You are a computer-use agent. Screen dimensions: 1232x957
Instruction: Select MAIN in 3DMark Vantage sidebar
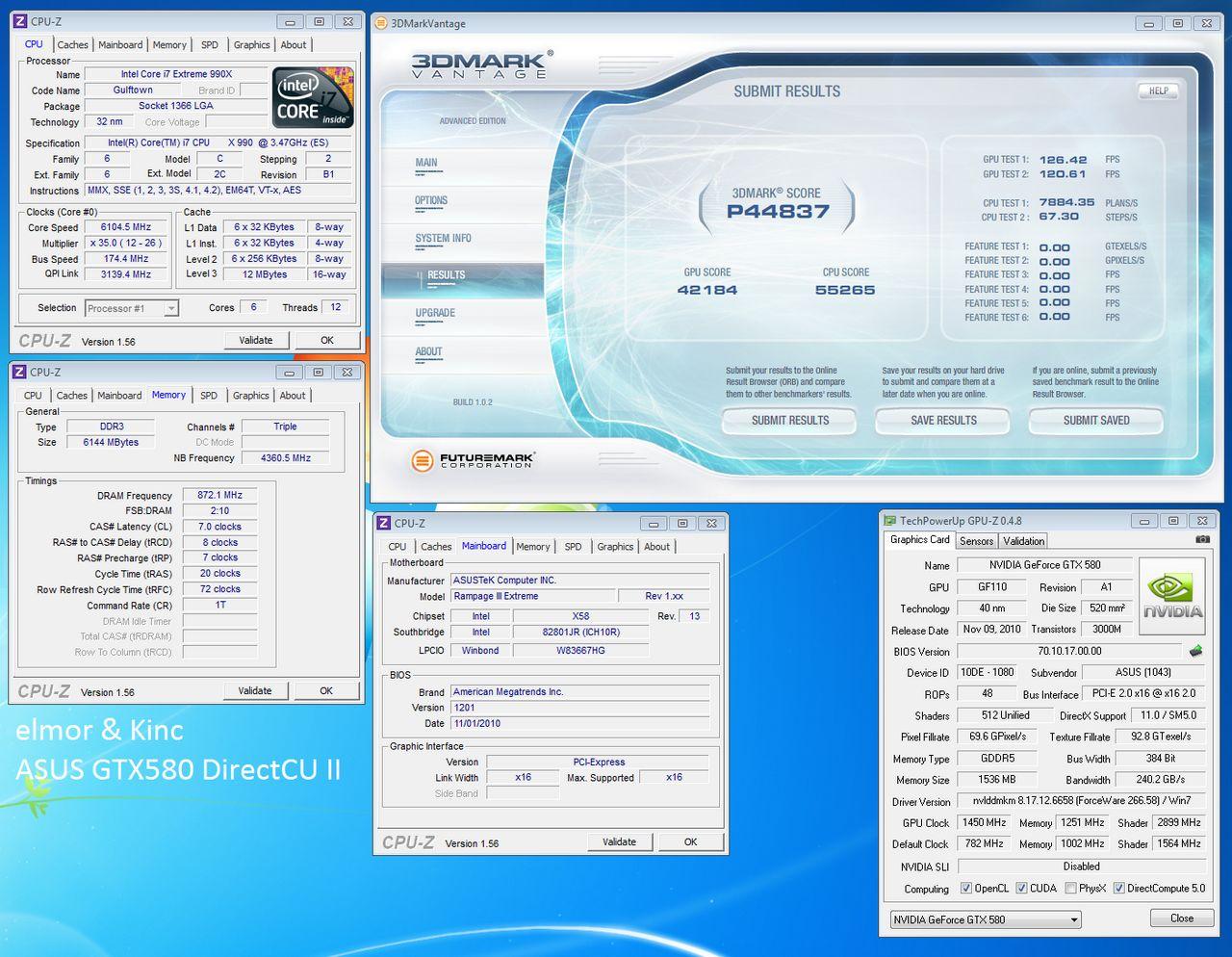(426, 163)
